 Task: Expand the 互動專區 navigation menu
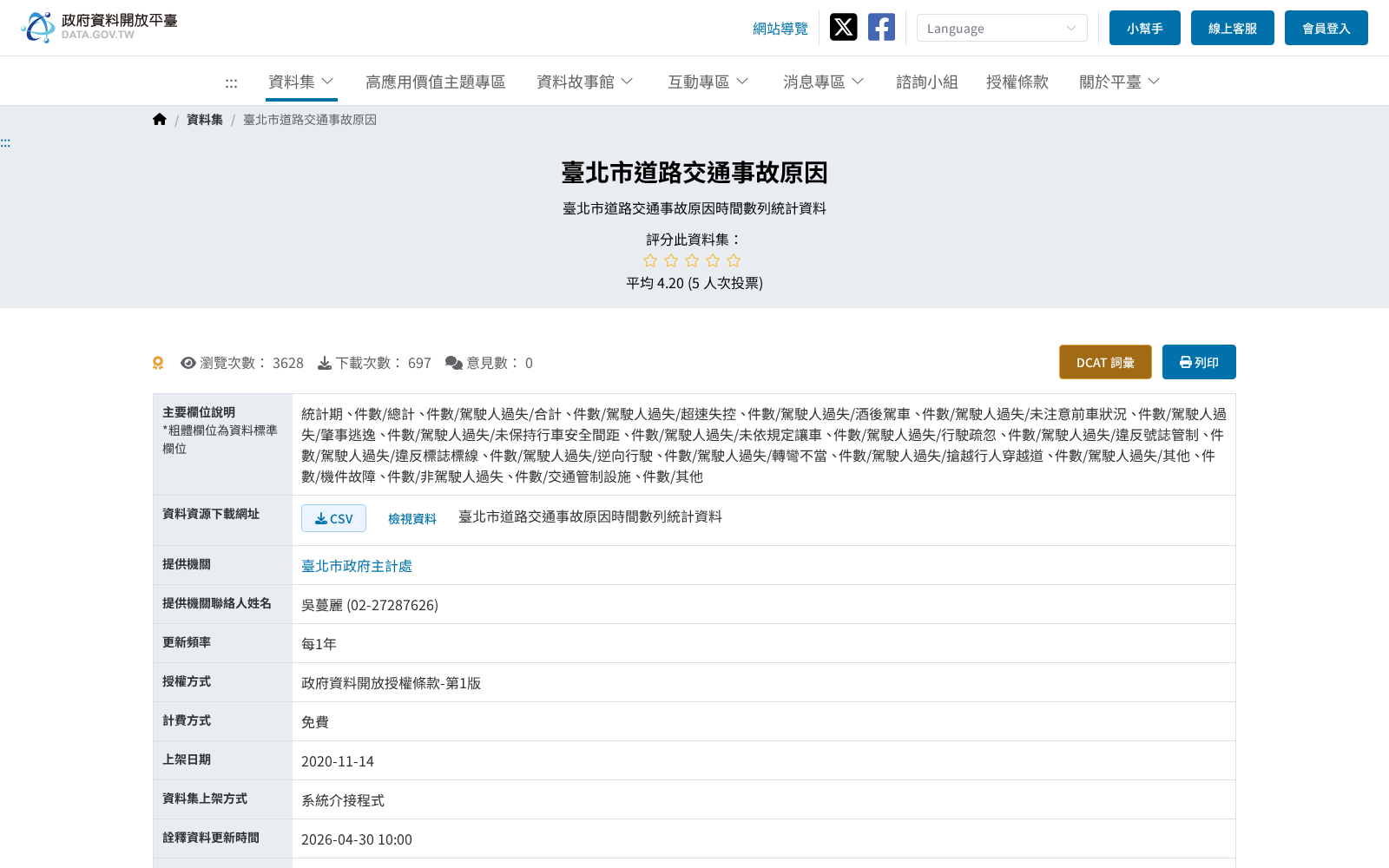pos(708,82)
